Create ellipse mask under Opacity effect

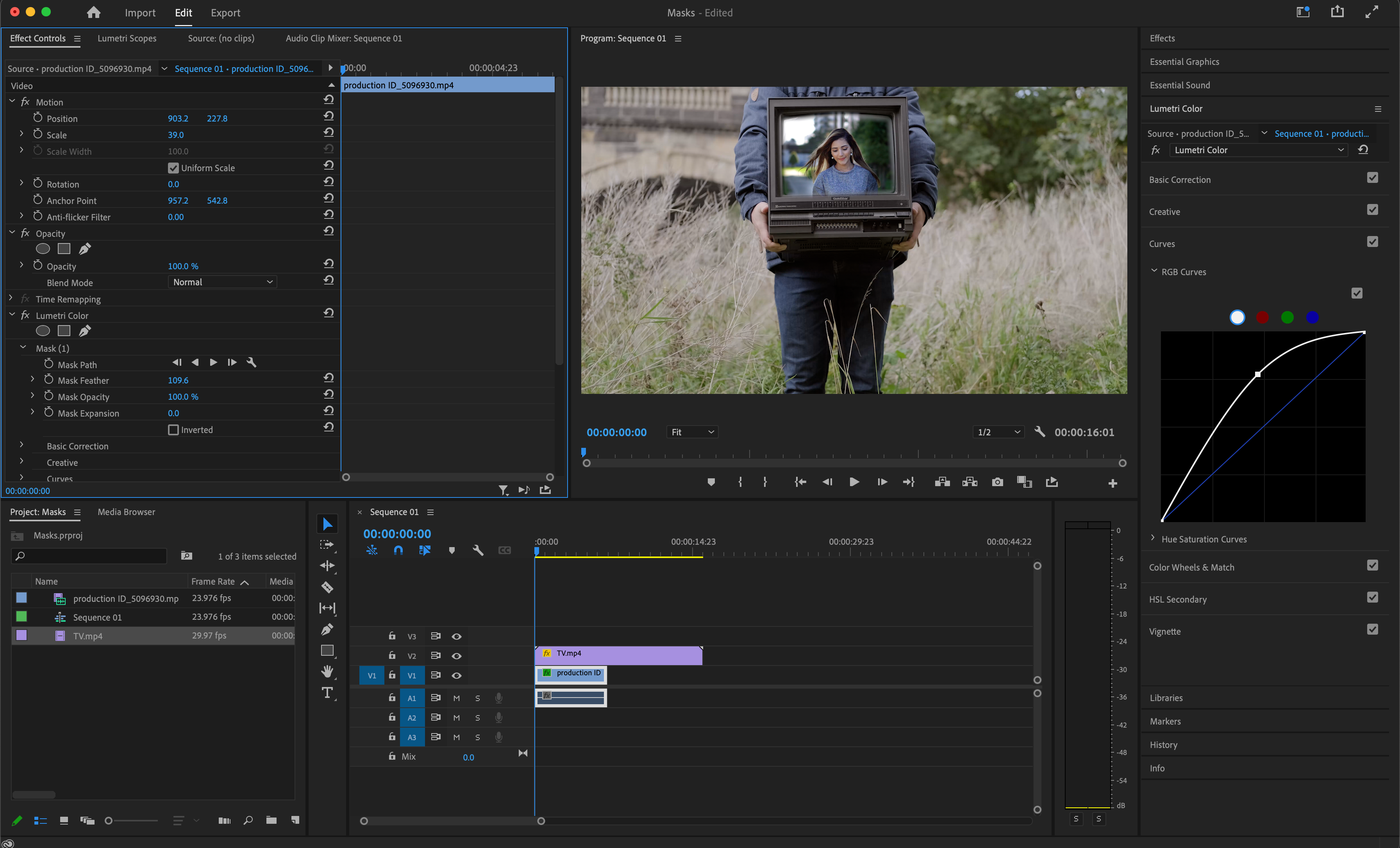tap(43, 249)
